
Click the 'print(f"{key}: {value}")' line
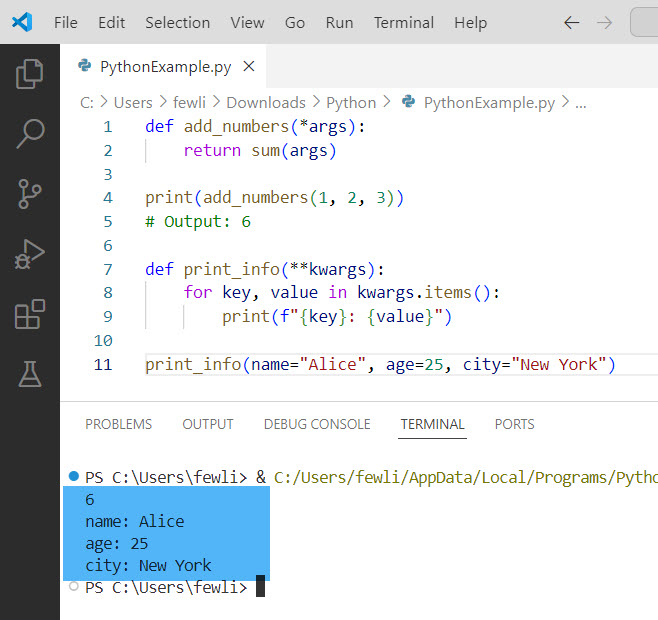click(x=337, y=317)
